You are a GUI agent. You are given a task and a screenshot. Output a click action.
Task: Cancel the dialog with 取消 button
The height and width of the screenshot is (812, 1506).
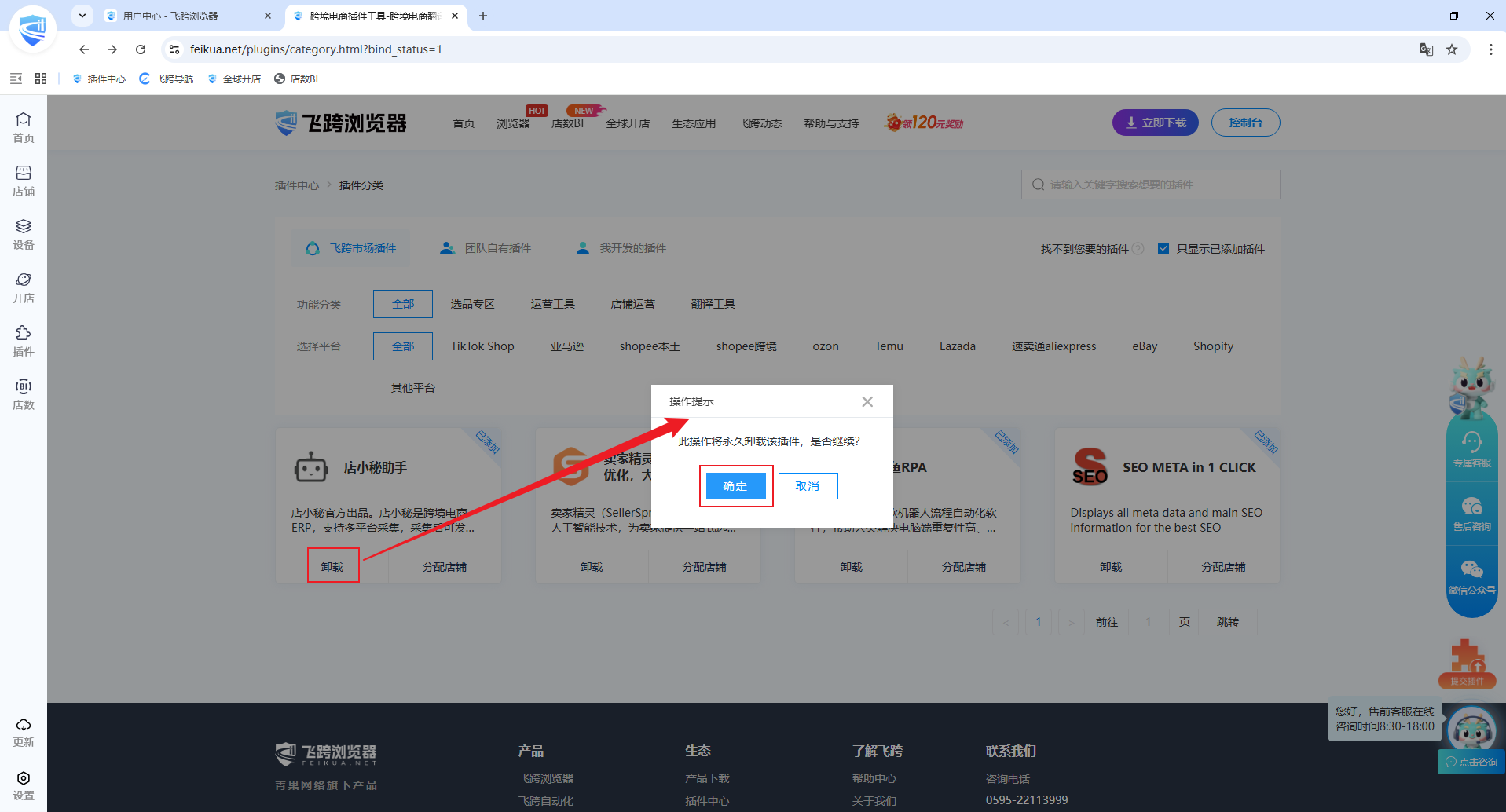coord(808,486)
